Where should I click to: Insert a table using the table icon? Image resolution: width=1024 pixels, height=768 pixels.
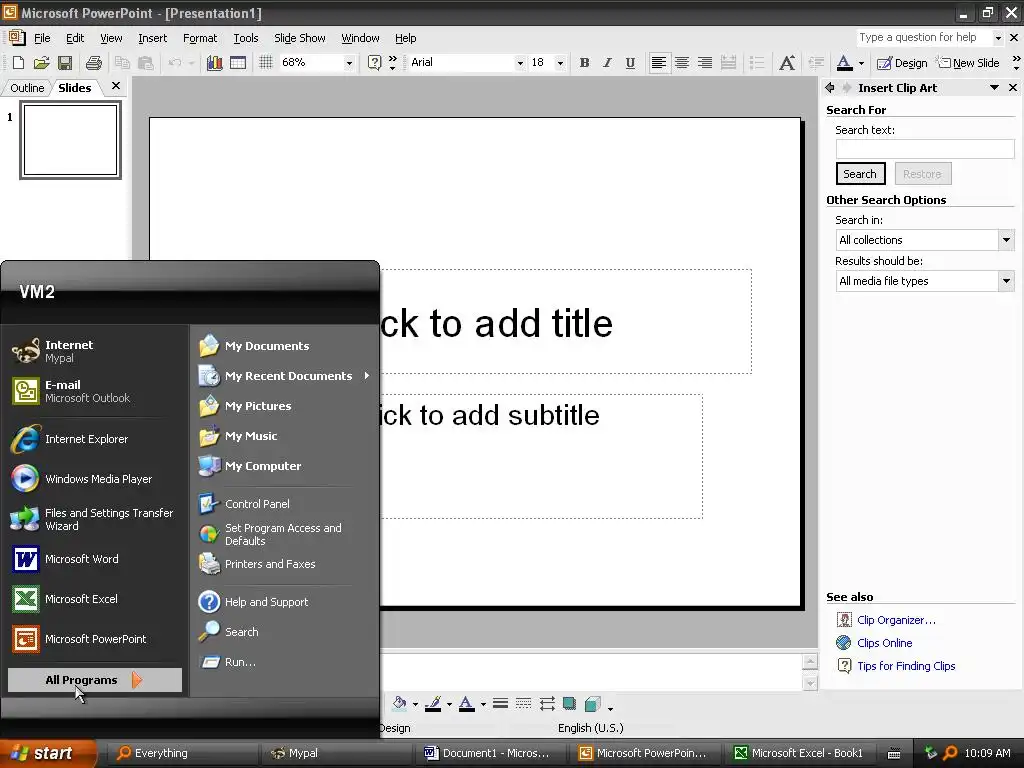[x=238, y=63]
